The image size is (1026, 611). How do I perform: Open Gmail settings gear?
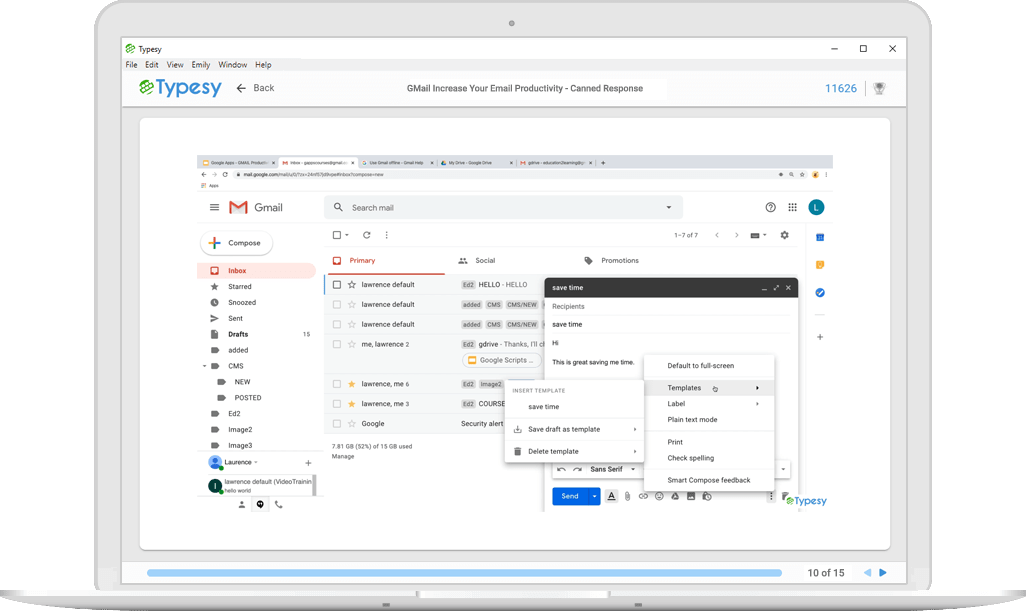point(785,235)
